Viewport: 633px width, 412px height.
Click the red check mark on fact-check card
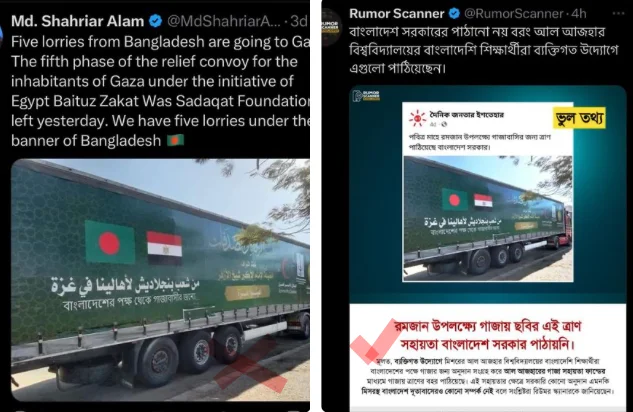click(374, 341)
